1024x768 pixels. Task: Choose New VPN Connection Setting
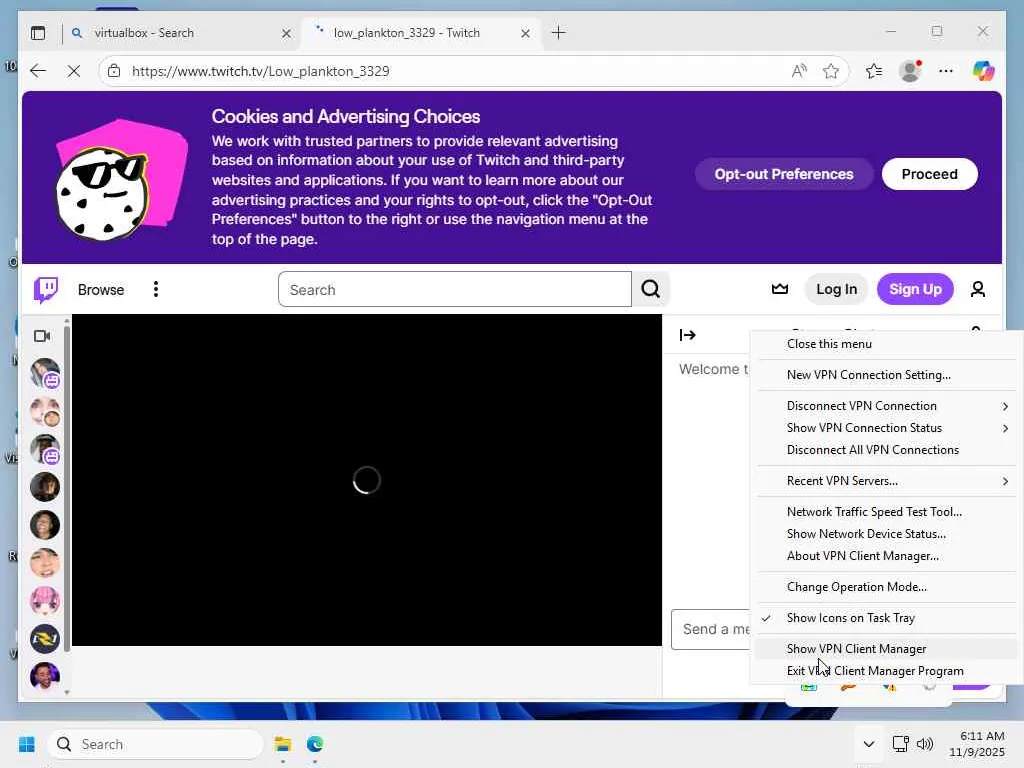coord(887,375)
